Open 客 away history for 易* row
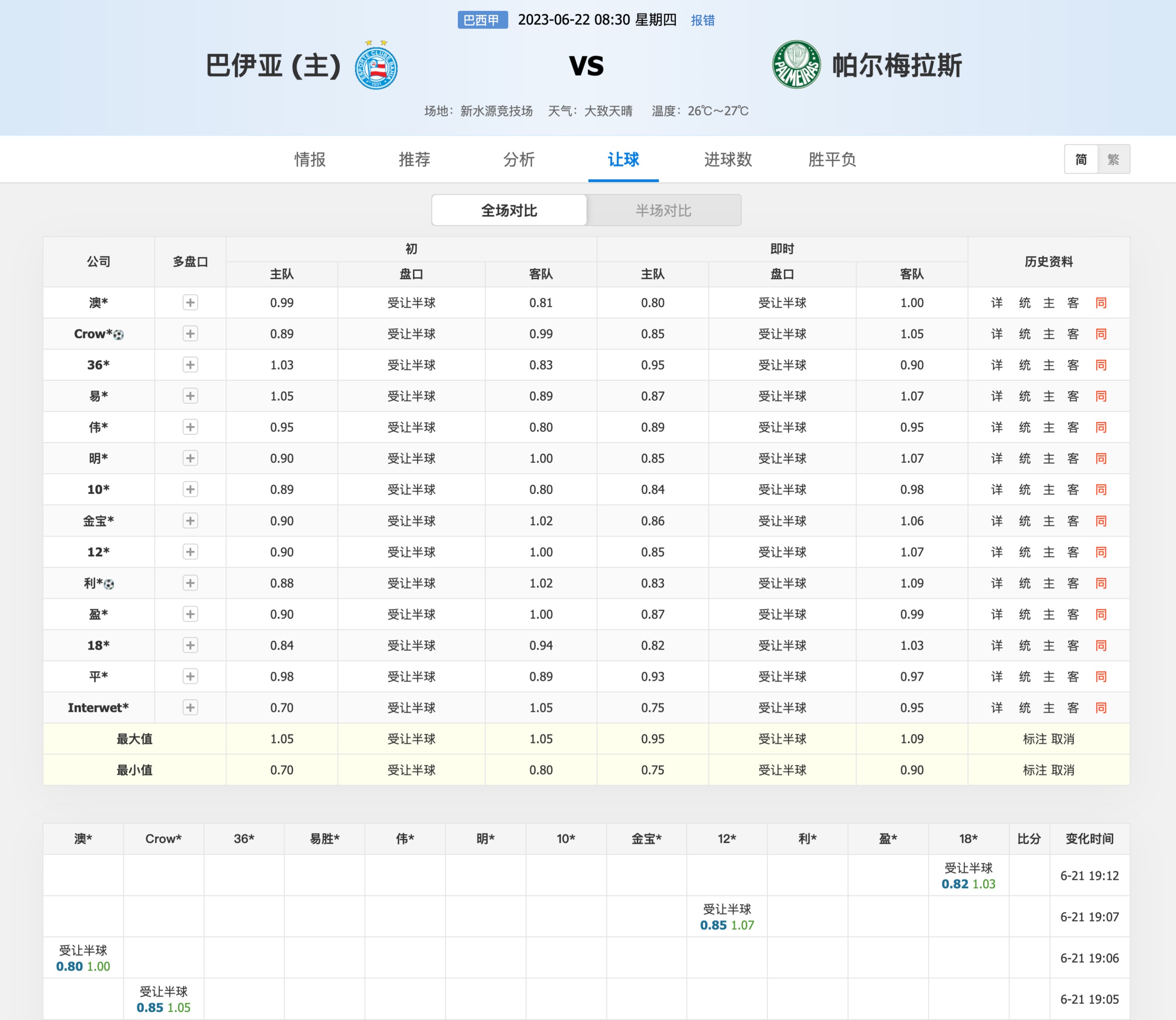 coord(1073,396)
